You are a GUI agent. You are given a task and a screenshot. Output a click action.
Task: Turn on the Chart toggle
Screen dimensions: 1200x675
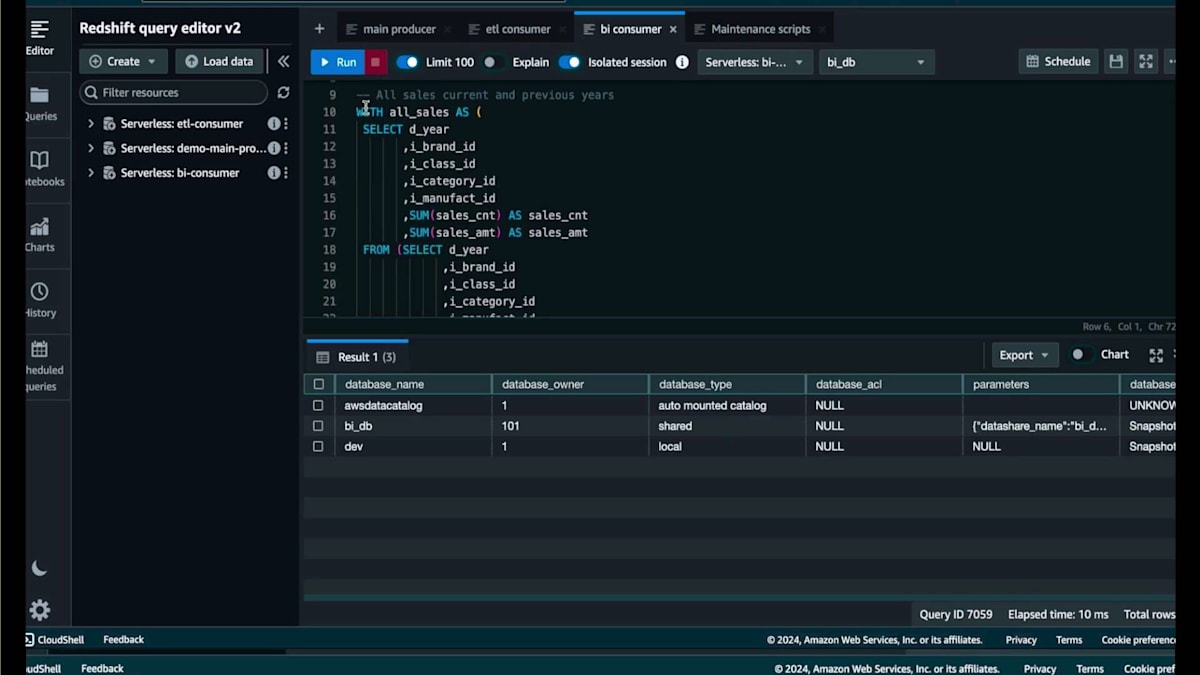point(1079,355)
